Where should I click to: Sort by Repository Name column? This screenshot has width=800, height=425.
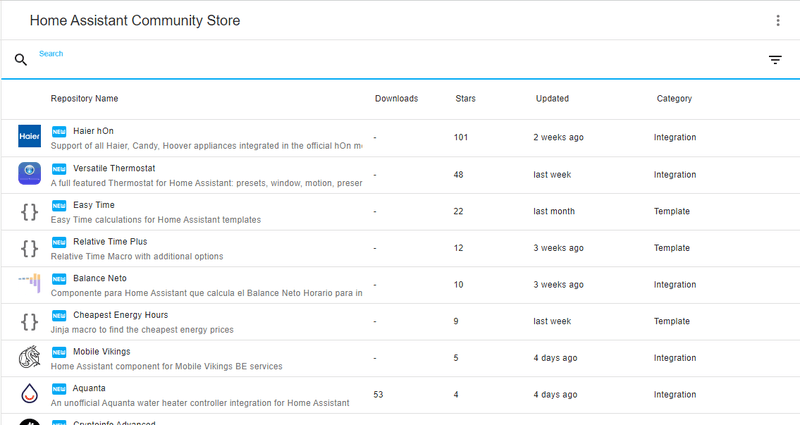pyautogui.click(x=84, y=98)
